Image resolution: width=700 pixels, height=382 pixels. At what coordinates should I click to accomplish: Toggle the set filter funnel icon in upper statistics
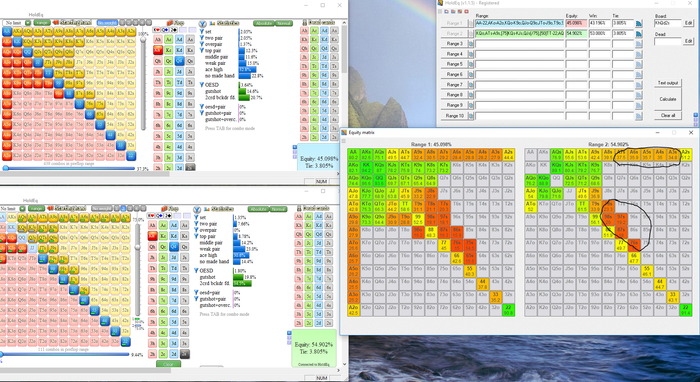tap(202, 32)
